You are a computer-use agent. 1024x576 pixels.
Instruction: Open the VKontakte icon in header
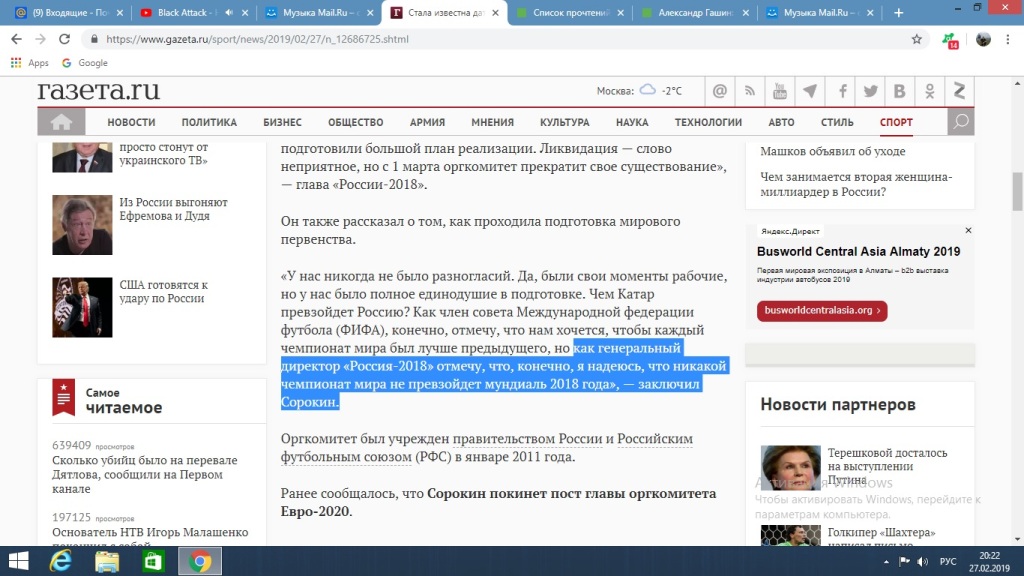pyautogui.click(x=899, y=91)
